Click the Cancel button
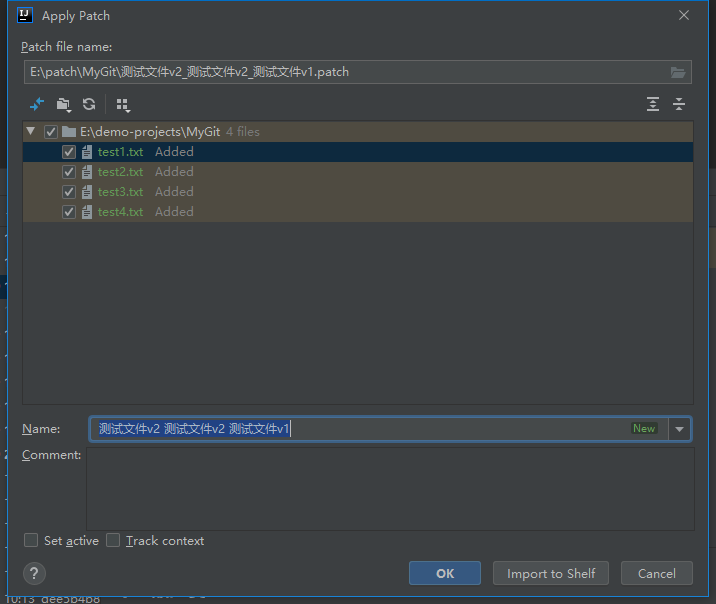716x604 pixels. tap(657, 573)
